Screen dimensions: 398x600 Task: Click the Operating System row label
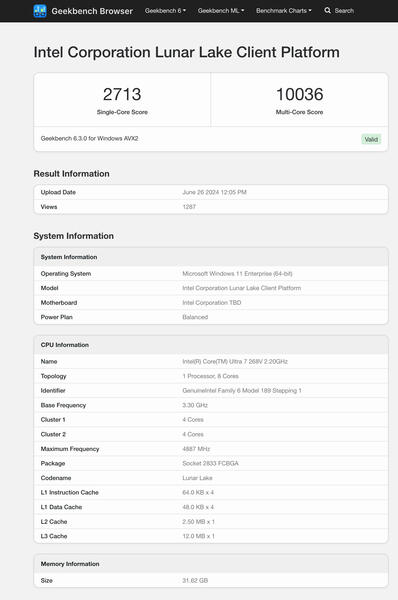(x=66, y=274)
